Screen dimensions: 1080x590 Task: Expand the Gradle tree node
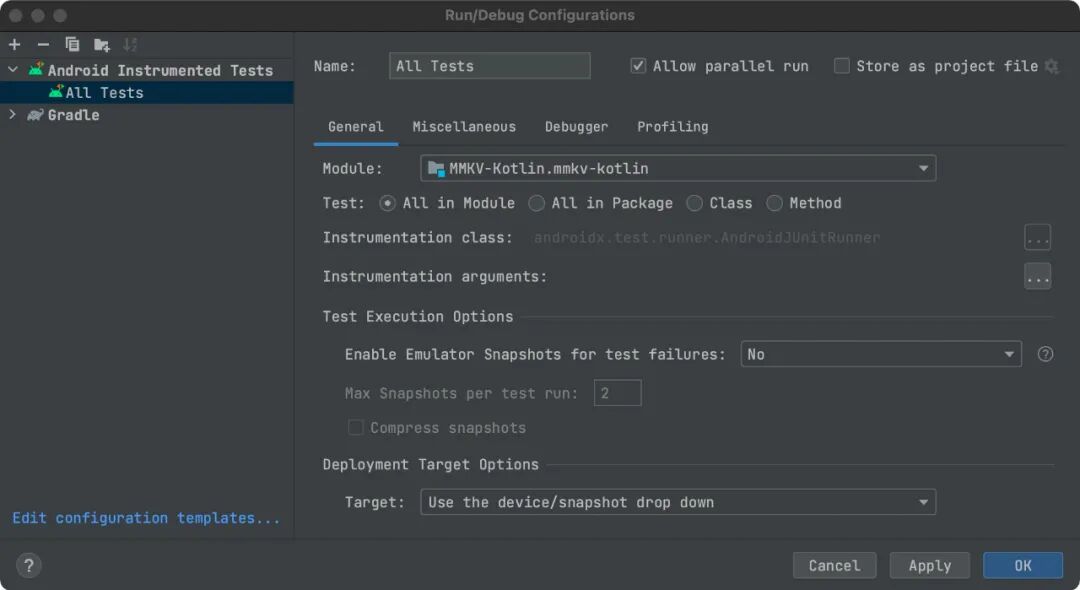click(x=13, y=115)
